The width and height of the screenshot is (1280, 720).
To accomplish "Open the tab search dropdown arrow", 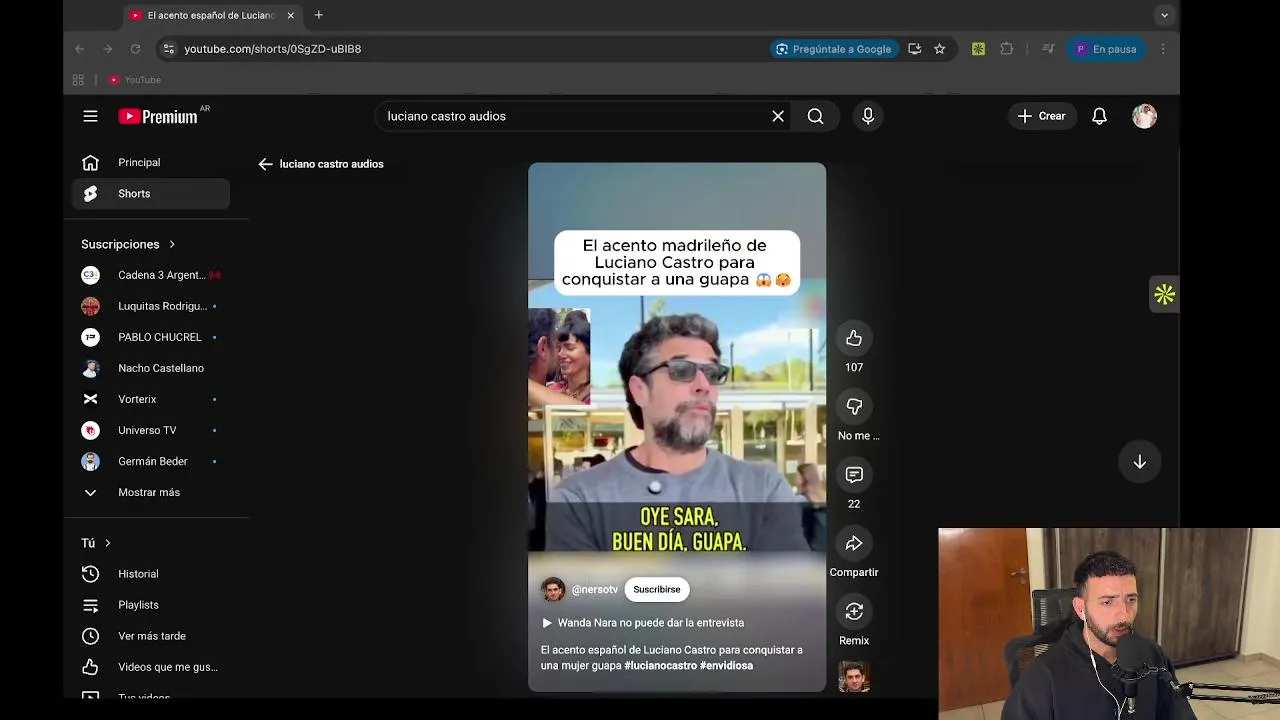I will pyautogui.click(x=1164, y=15).
